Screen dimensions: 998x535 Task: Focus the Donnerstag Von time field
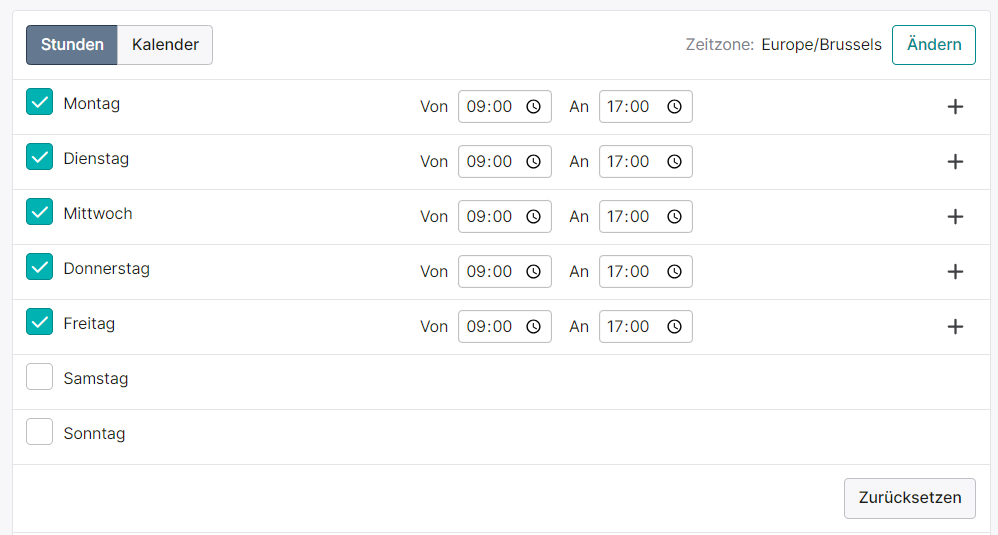click(505, 272)
